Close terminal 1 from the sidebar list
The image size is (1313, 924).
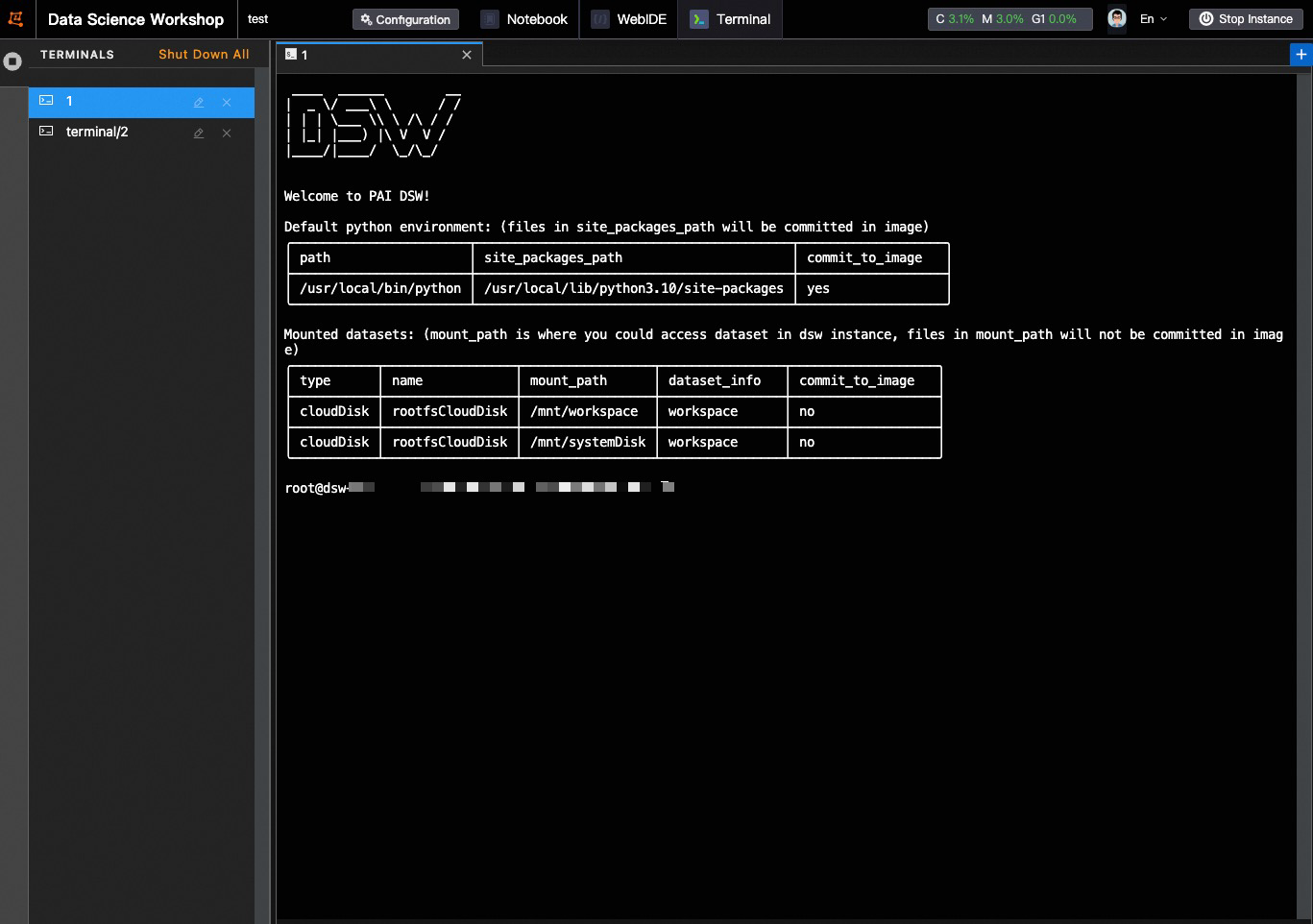pos(227,102)
